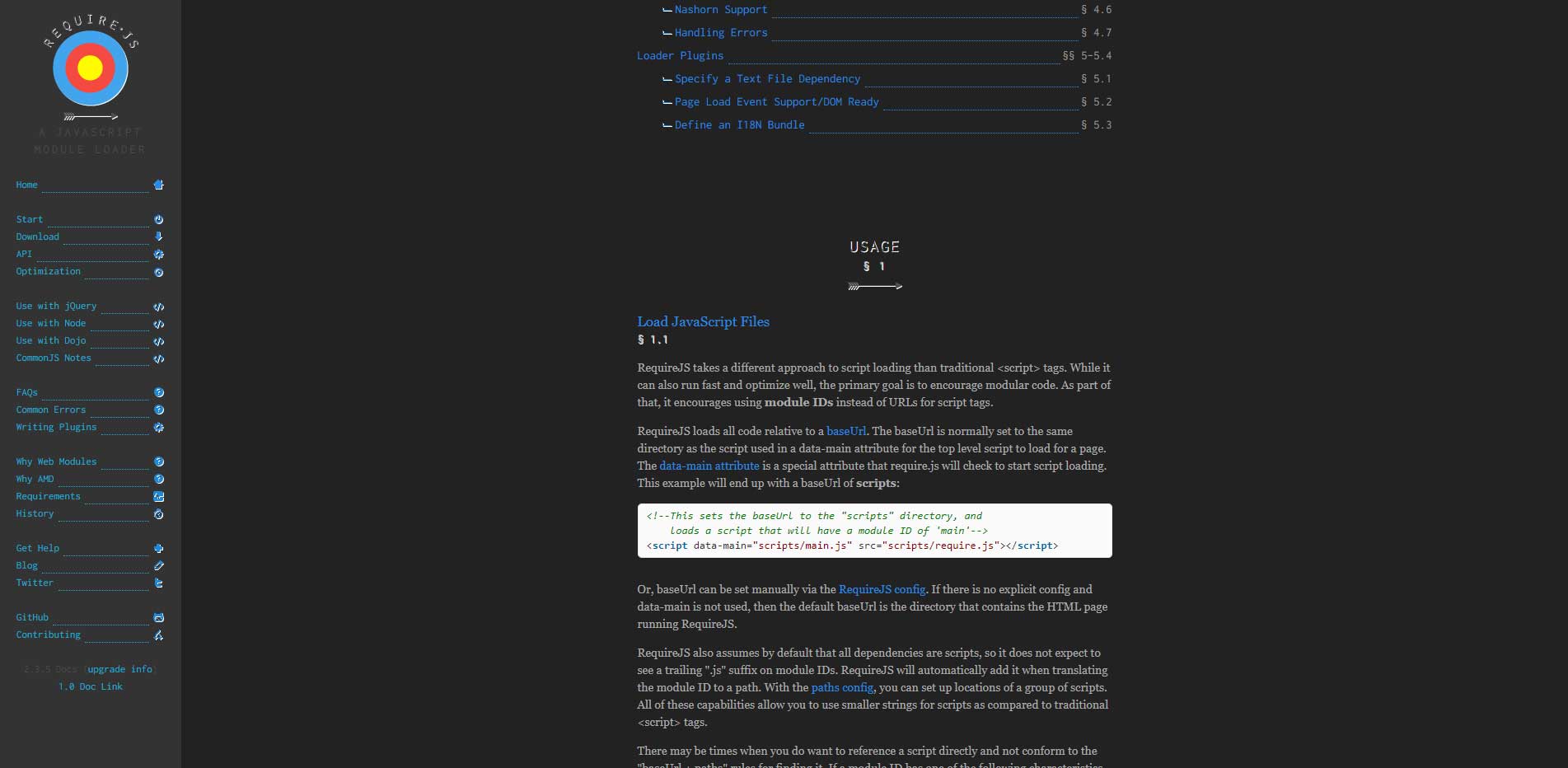Image resolution: width=1568 pixels, height=768 pixels.
Task: Jump to Loader Plugins section
Action: point(681,56)
